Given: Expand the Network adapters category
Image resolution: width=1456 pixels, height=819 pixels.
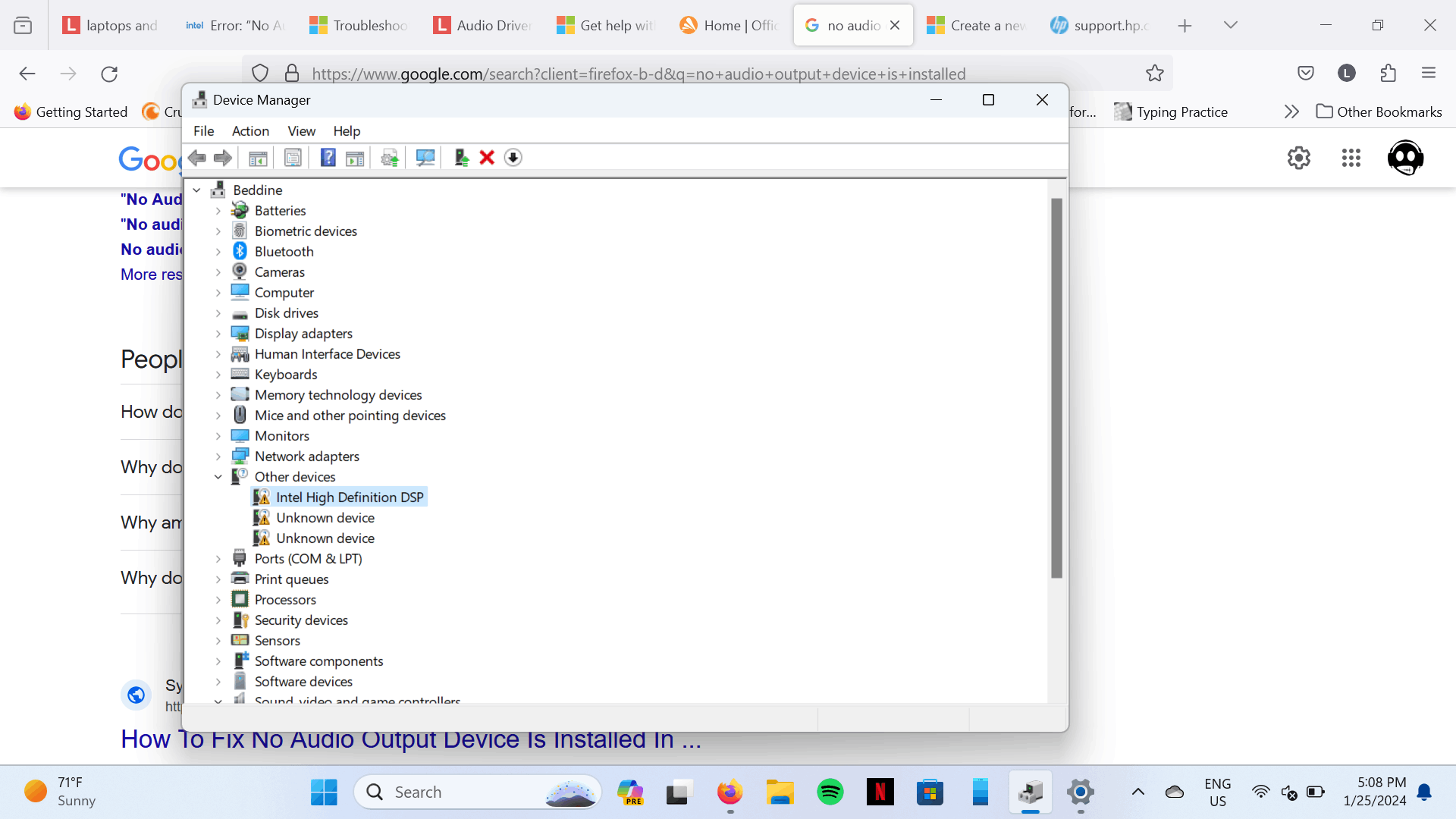Looking at the screenshot, I should click(x=218, y=456).
